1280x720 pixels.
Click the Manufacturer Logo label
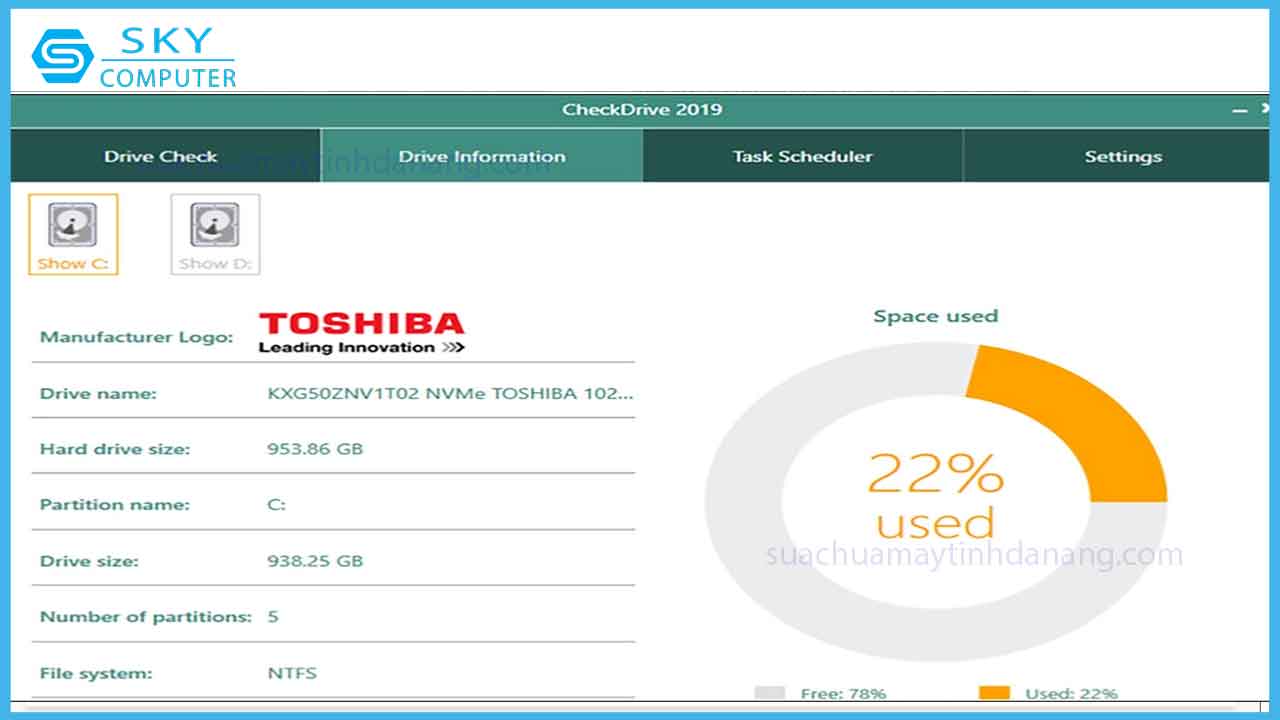coord(137,337)
